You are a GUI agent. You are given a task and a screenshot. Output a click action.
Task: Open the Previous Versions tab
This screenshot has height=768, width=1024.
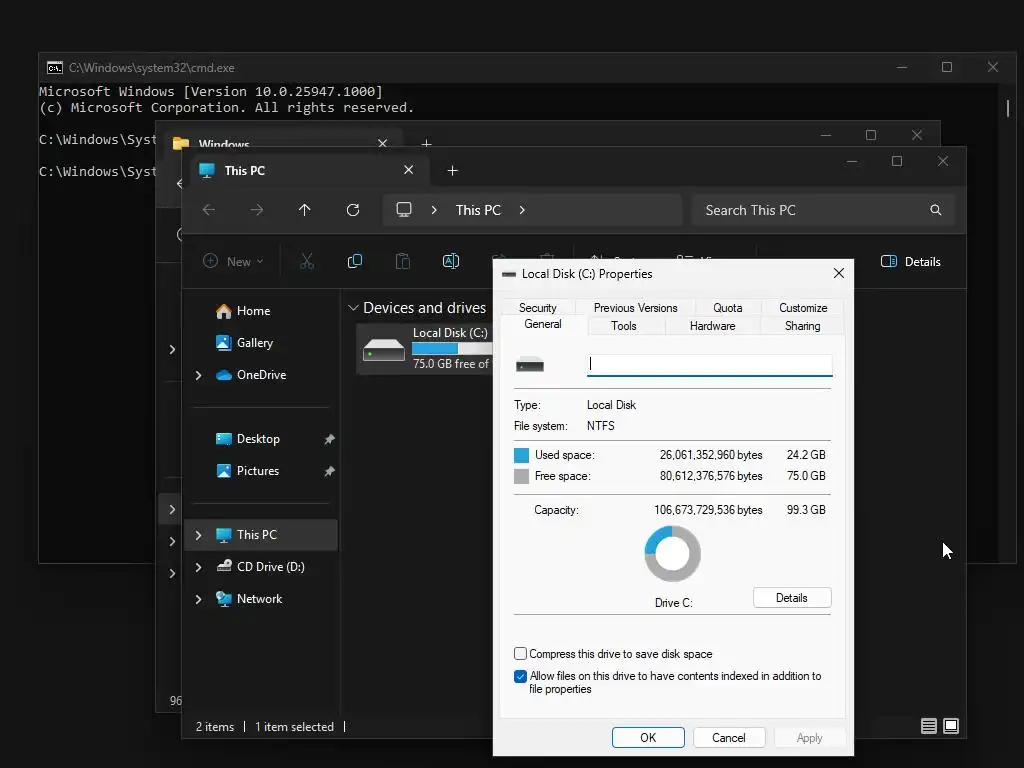point(635,308)
